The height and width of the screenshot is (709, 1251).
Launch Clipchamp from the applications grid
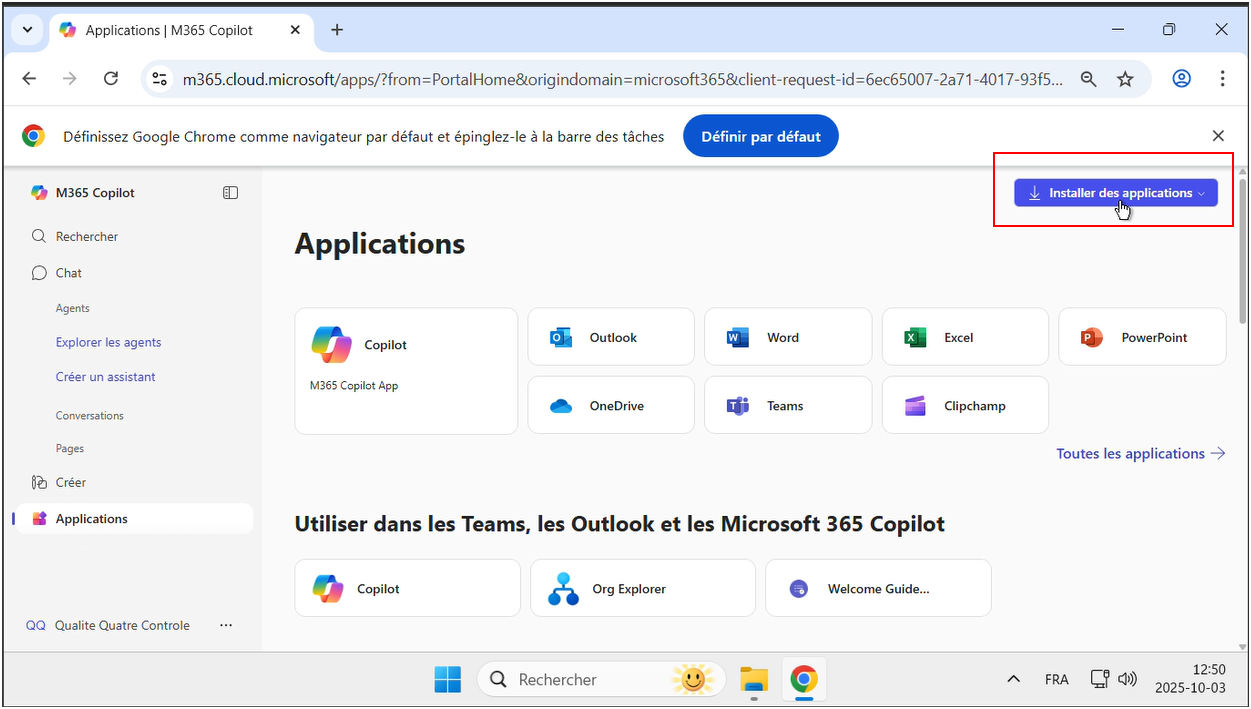point(965,405)
